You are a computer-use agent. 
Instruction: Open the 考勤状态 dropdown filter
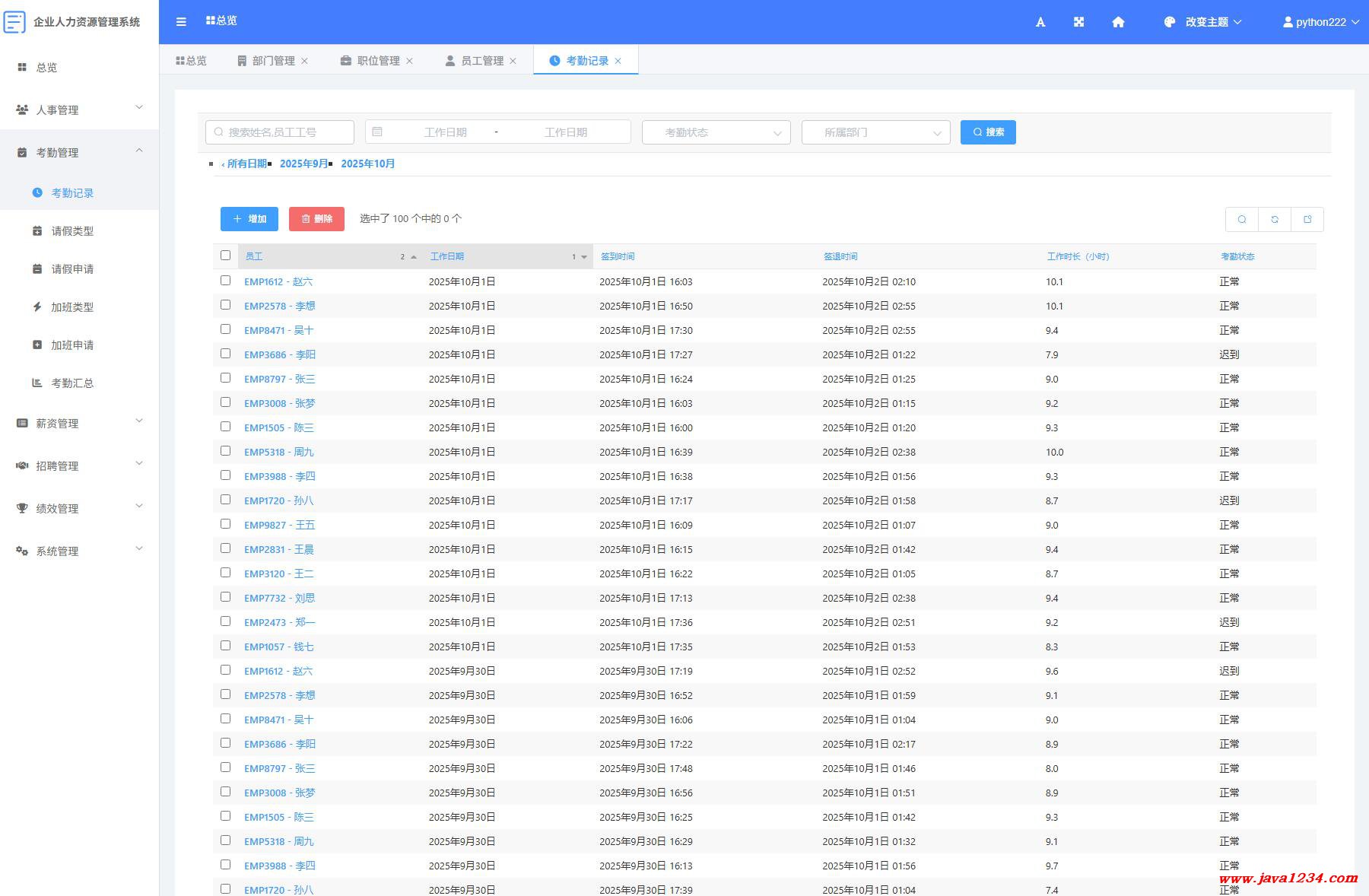pyautogui.click(x=716, y=132)
